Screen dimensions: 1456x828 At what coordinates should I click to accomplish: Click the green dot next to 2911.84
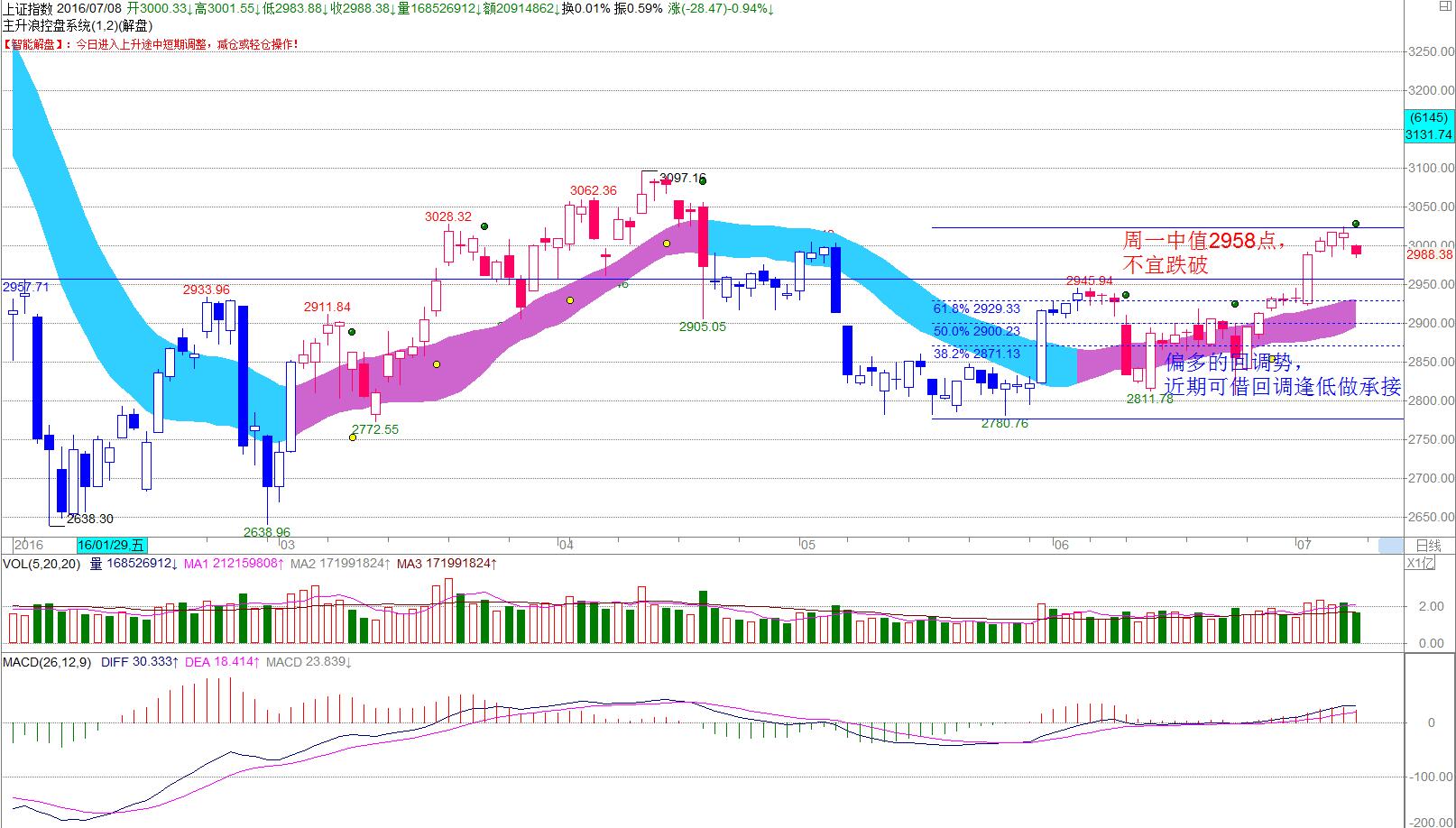pyautogui.click(x=352, y=332)
